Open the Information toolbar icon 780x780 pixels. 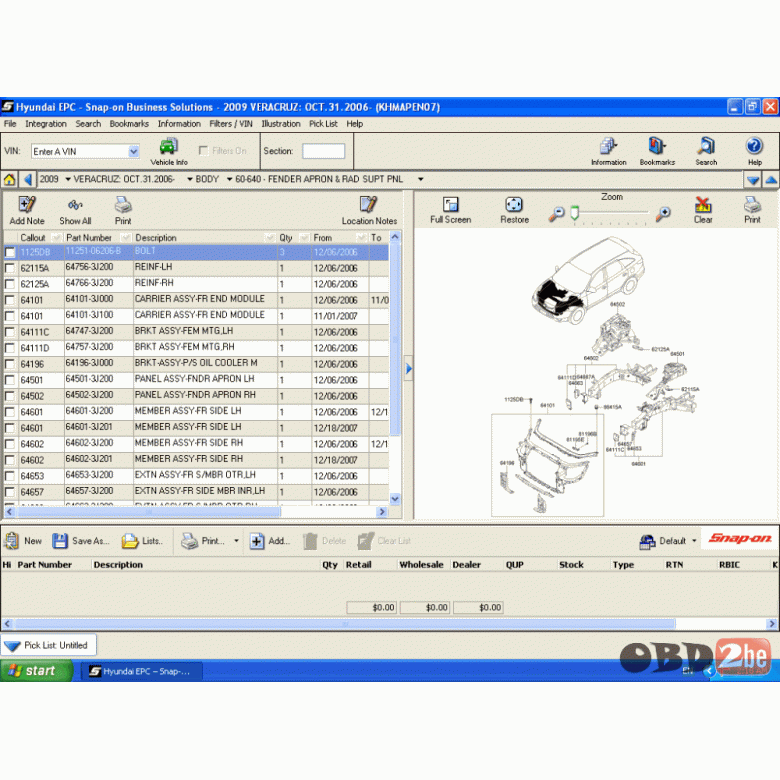tap(608, 146)
